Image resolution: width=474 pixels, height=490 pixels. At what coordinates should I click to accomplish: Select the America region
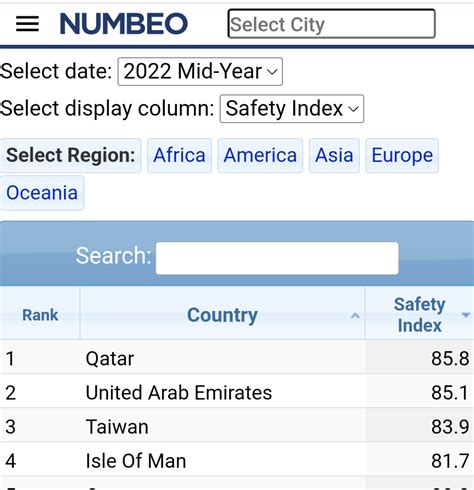[260, 155]
